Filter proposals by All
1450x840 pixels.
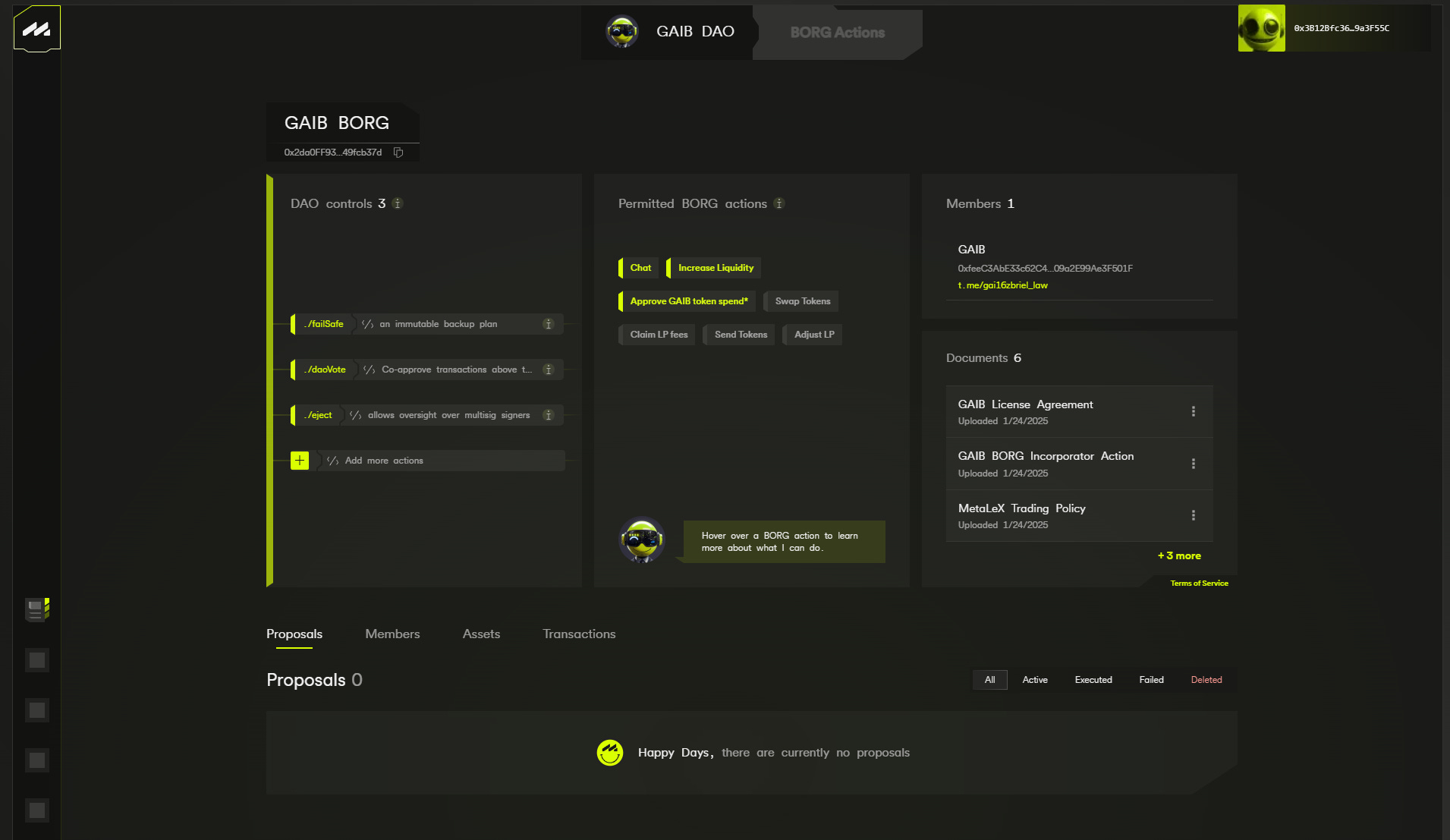[x=989, y=680]
